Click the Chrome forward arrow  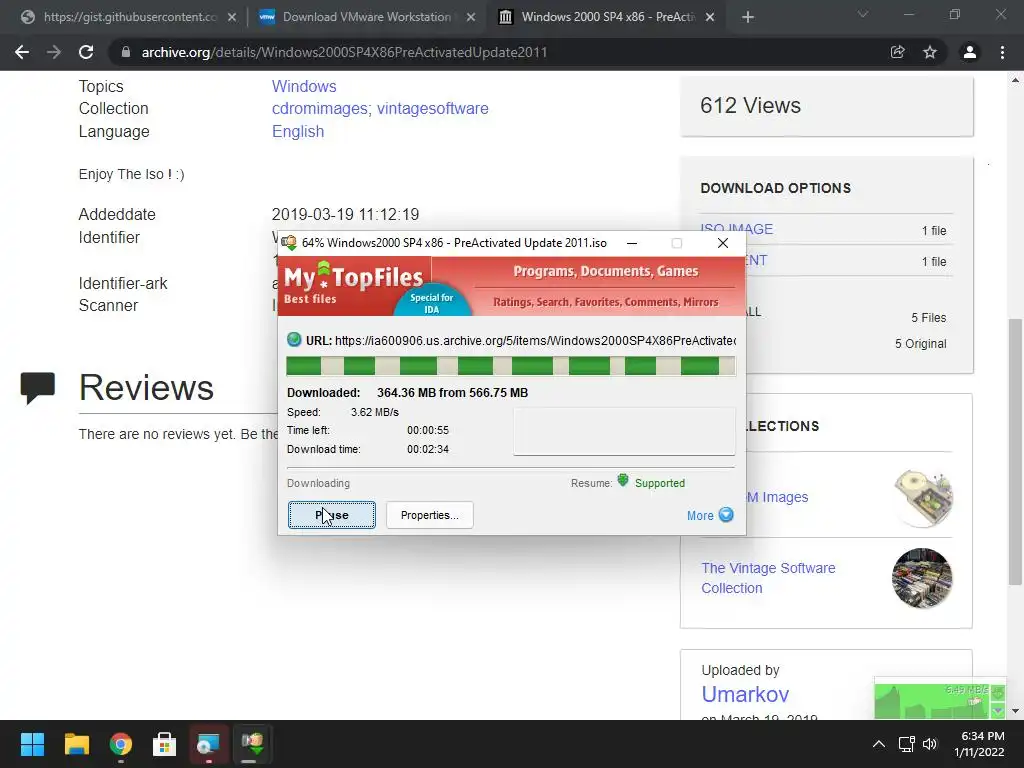(54, 52)
